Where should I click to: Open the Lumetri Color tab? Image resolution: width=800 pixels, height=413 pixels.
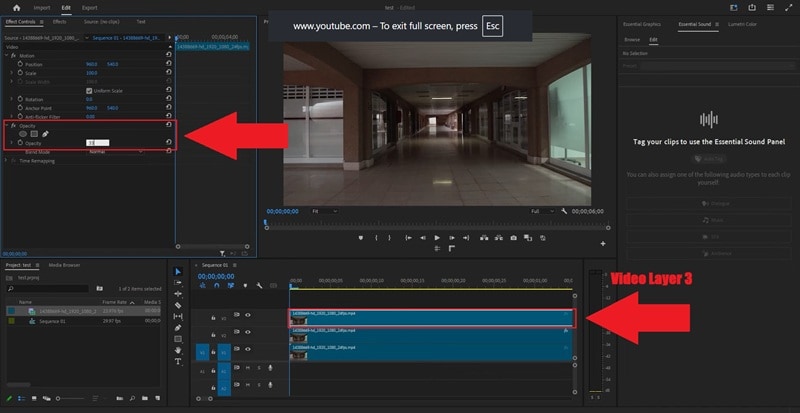742,24
